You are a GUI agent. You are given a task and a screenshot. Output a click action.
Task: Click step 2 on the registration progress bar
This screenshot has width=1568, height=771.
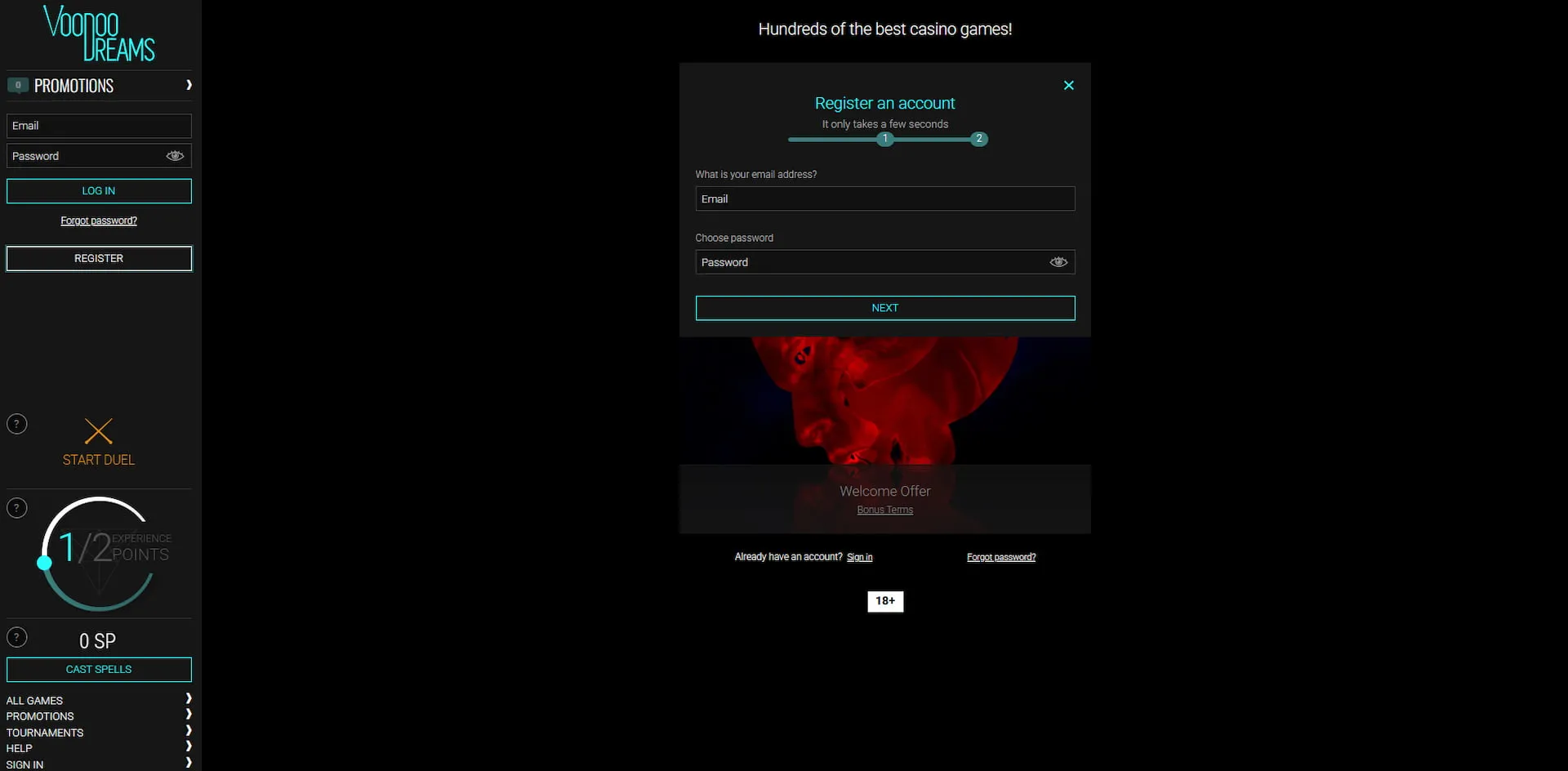point(978,139)
